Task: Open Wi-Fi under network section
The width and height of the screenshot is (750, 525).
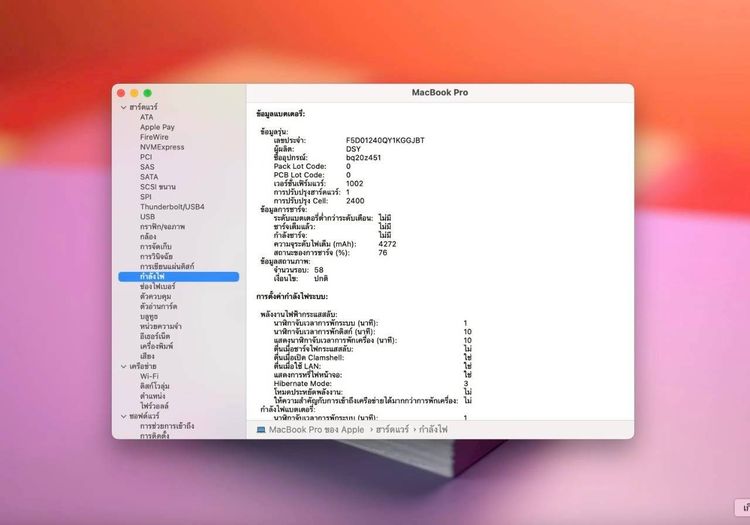Action: pos(149,376)
